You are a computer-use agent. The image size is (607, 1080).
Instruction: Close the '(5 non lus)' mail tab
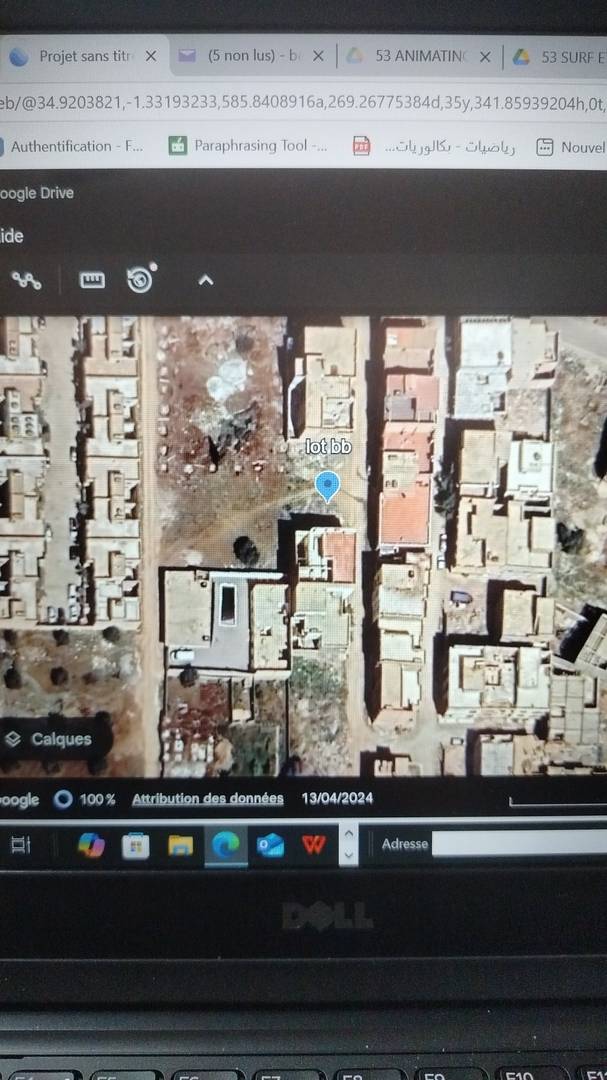click(x=318, y=57)
